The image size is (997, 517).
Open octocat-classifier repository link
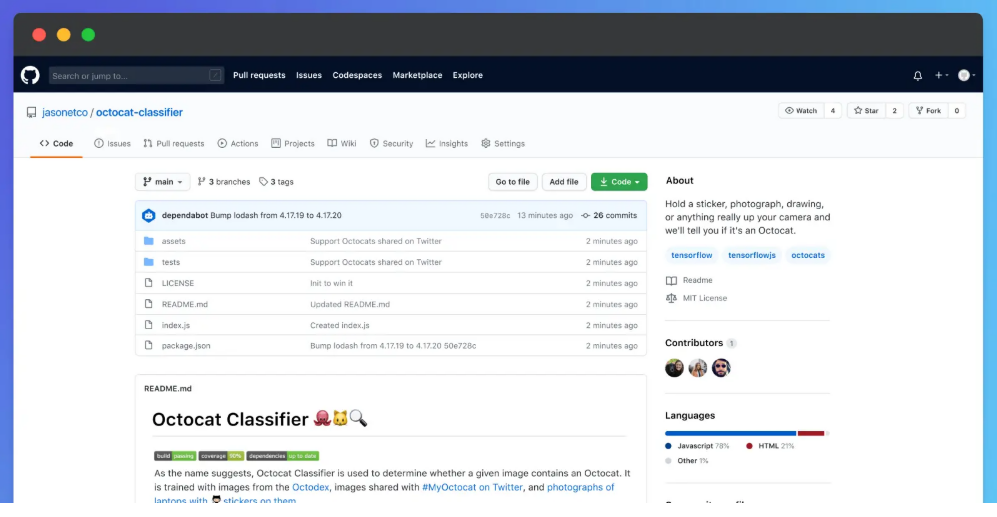139,113
